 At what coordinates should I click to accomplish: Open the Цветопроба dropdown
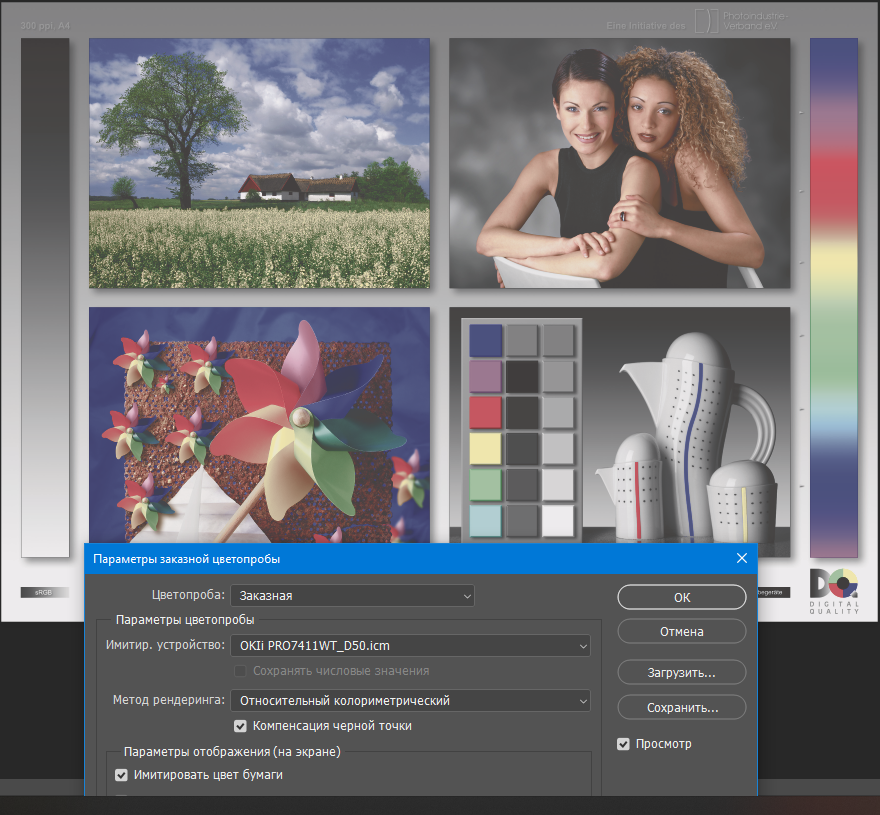(x=352, y=595)
